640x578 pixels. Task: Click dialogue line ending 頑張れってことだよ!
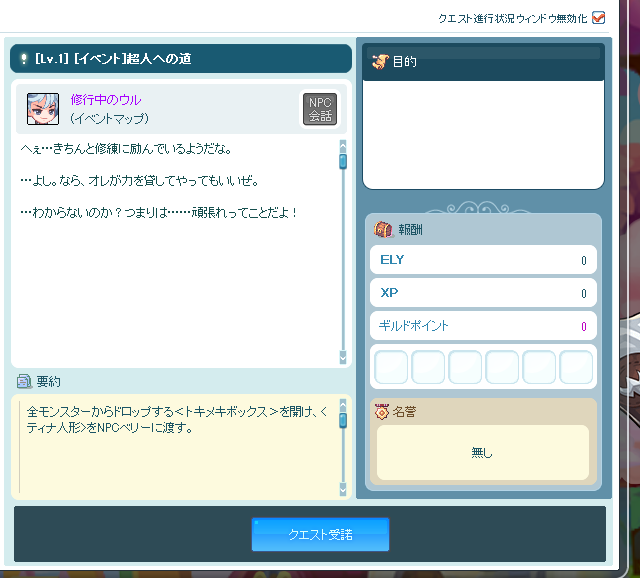pos(159,212)
